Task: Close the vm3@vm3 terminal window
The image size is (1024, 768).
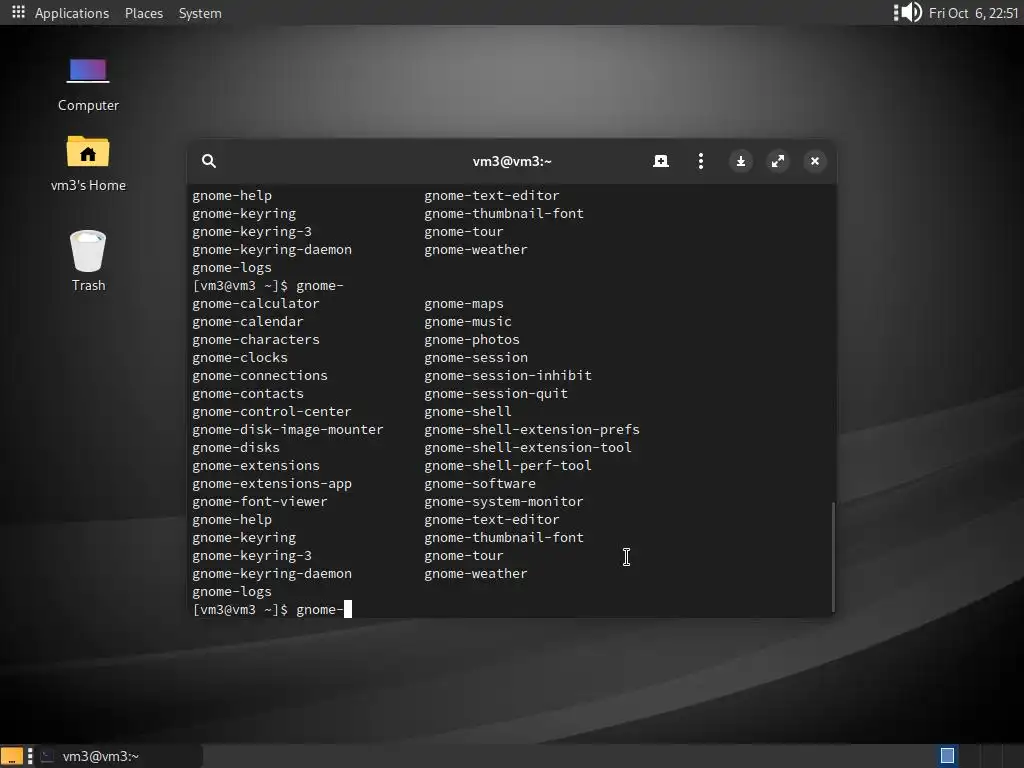Action: click(815, 161)
